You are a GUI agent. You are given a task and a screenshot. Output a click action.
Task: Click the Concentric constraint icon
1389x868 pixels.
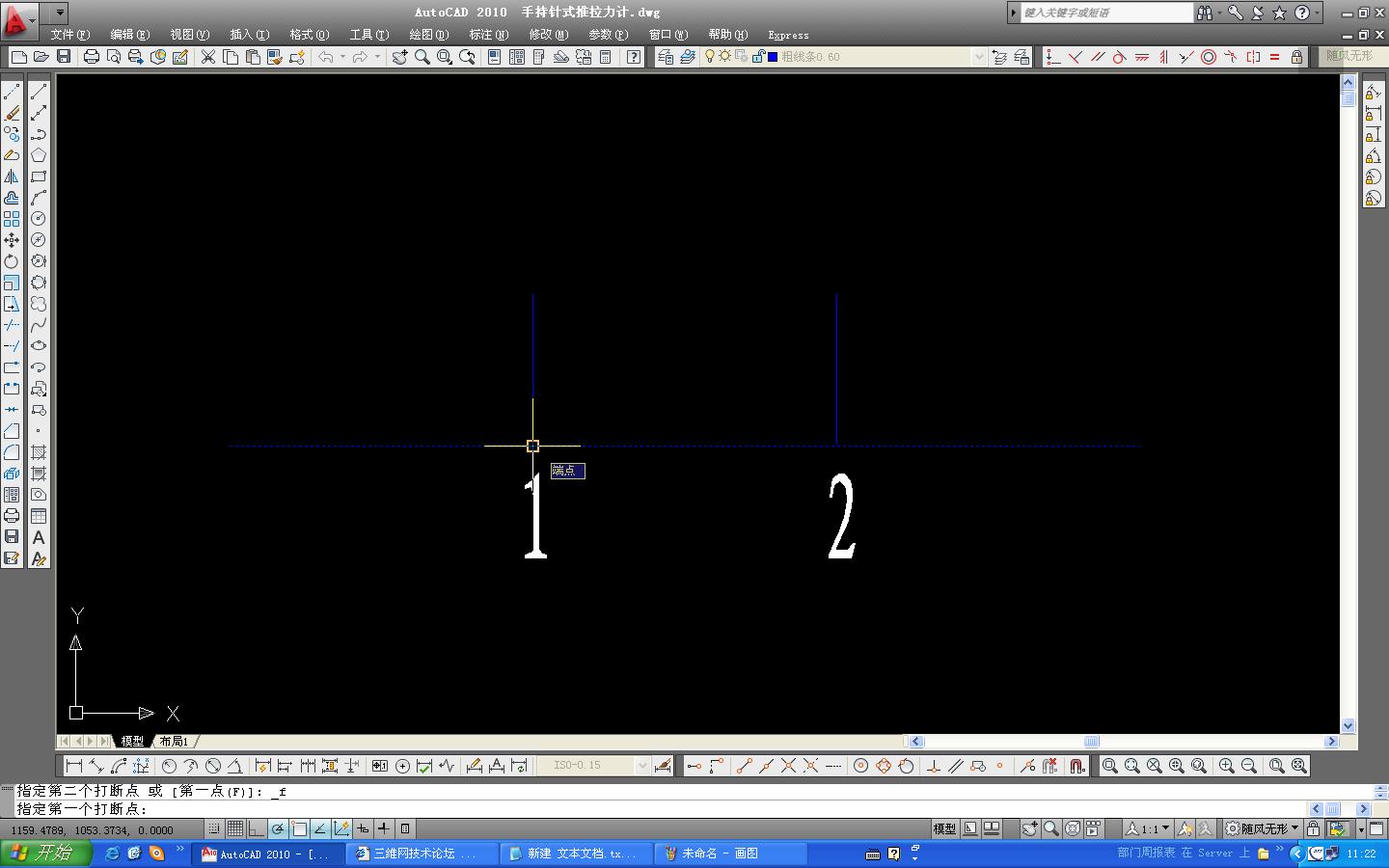pyautogui.click(x=1208, y=57)
